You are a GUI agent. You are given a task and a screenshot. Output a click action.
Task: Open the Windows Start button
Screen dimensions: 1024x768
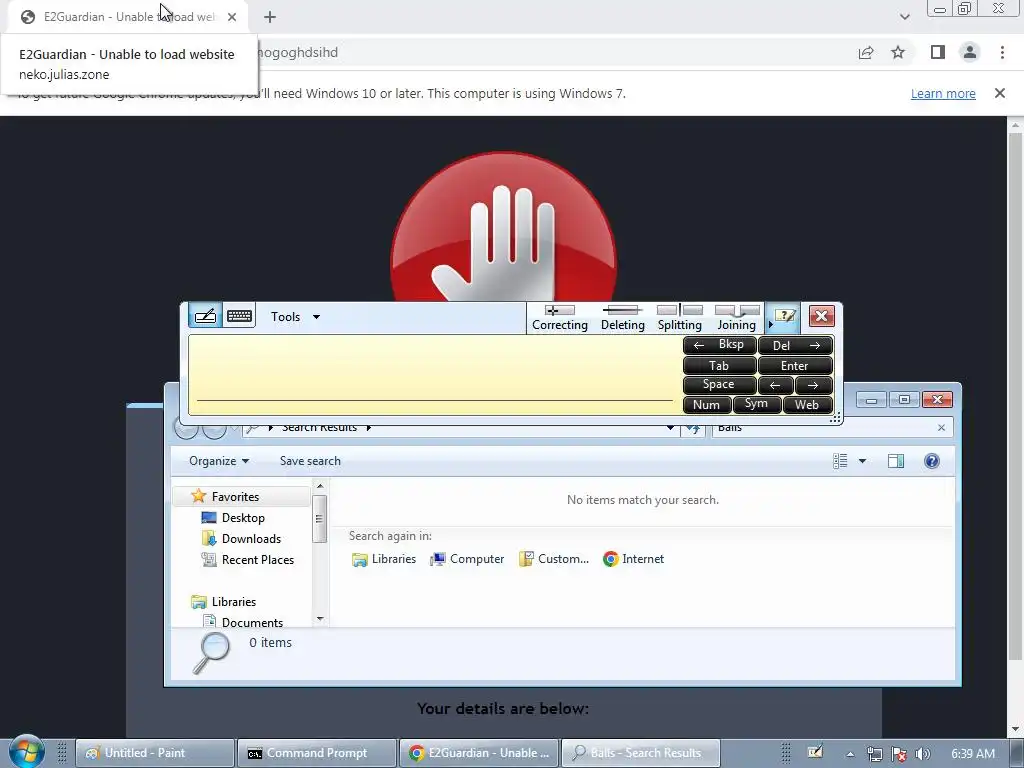[26, 752]
